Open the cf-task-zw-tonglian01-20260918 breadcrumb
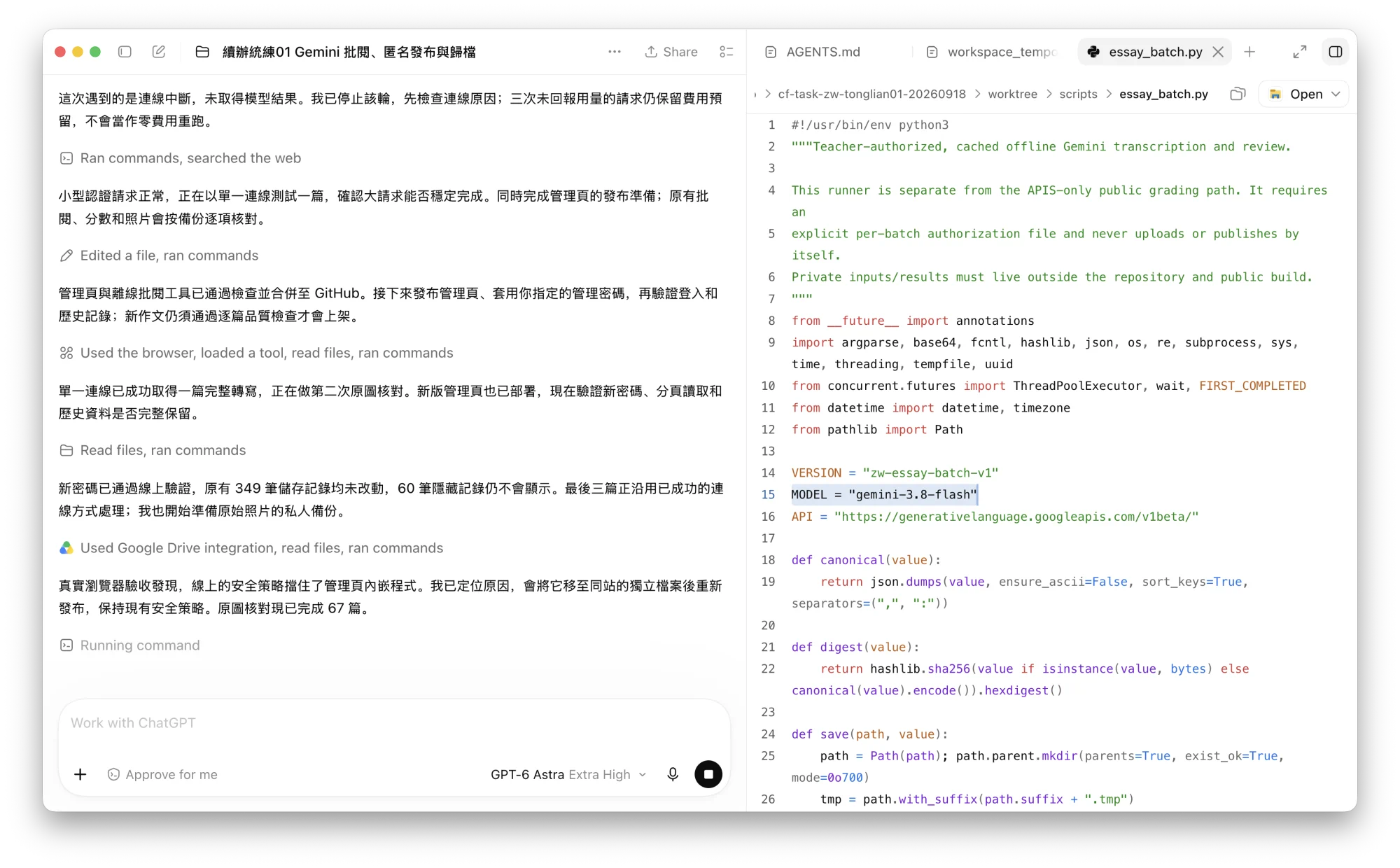1400x868 pixels. point(871,94)
